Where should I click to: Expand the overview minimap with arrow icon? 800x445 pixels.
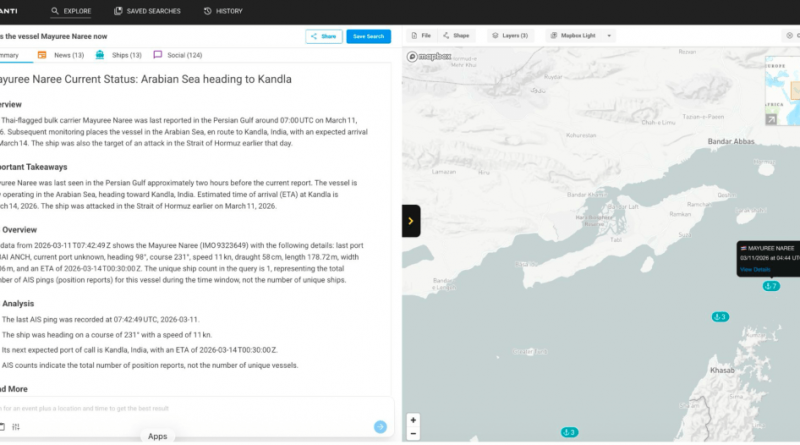click(x=771, y=119)
